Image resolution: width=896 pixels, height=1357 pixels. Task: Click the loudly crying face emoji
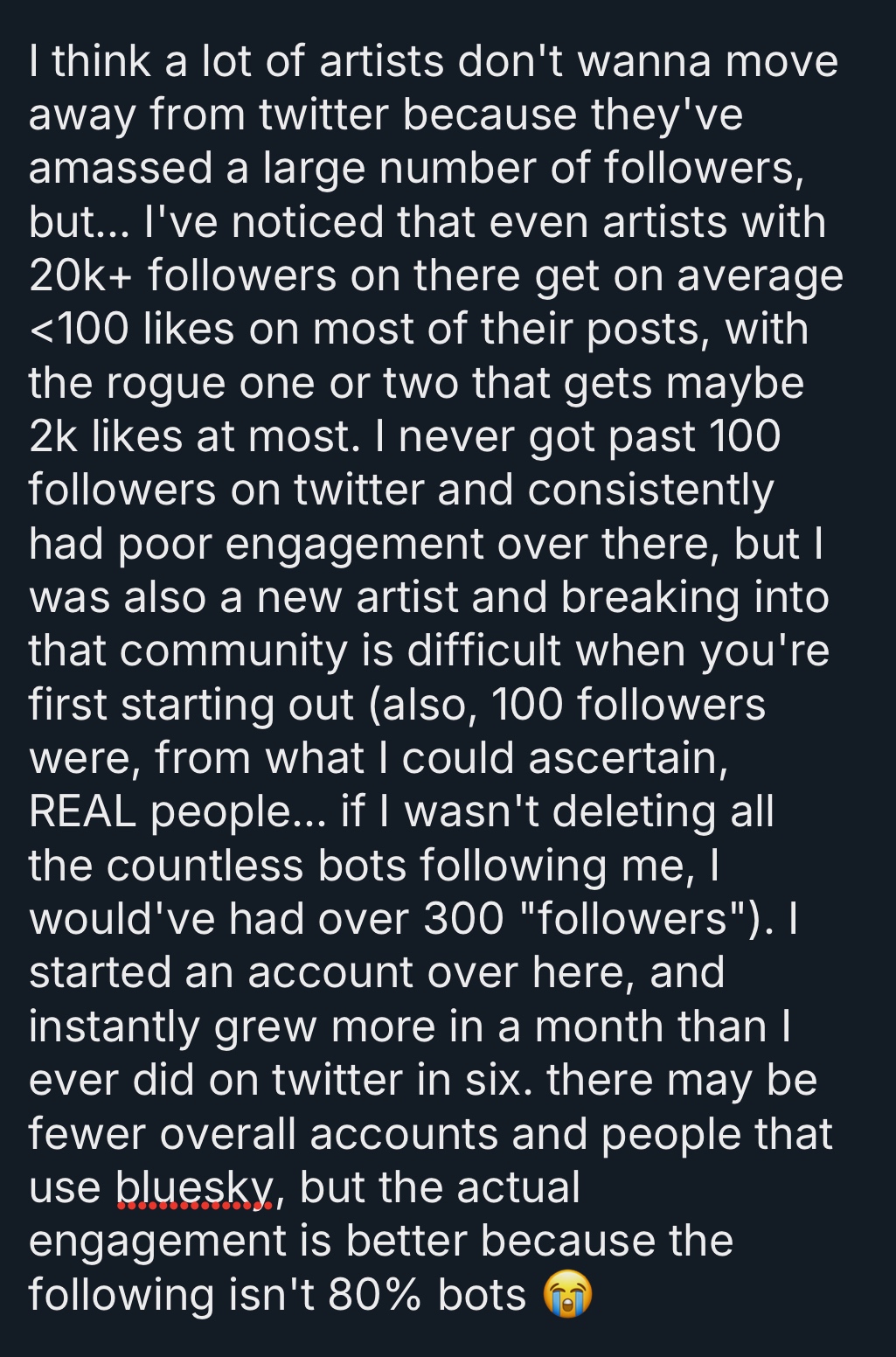tap(568, 1295)
